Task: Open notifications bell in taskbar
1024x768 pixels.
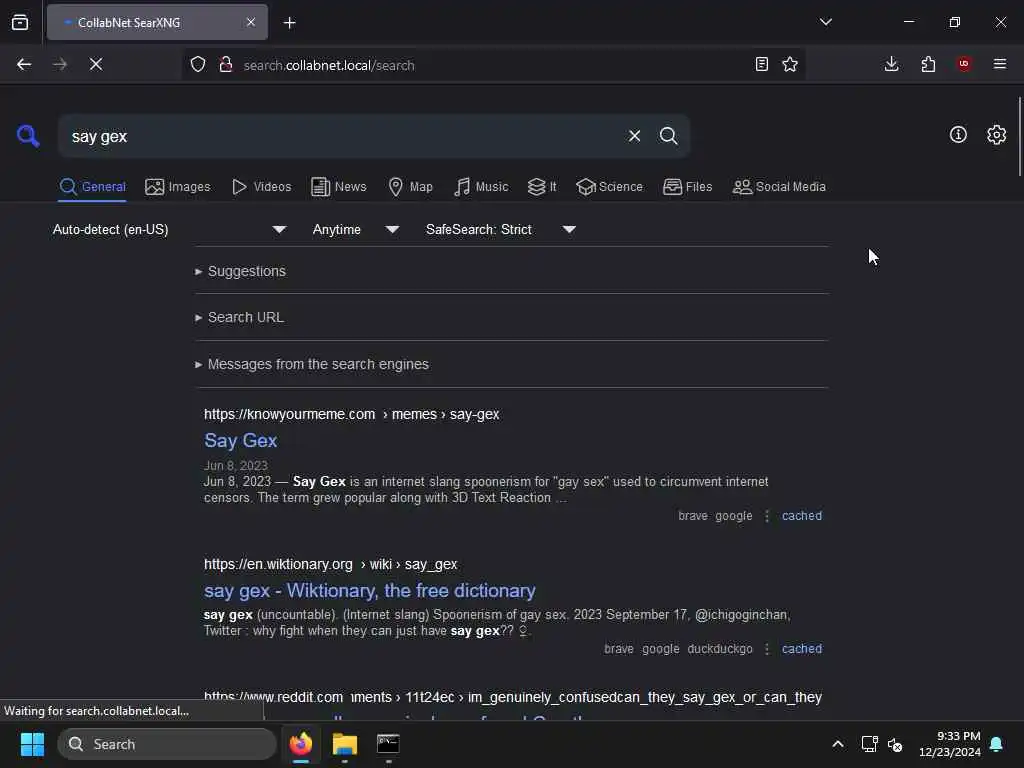Action: (x=997, y=744)
